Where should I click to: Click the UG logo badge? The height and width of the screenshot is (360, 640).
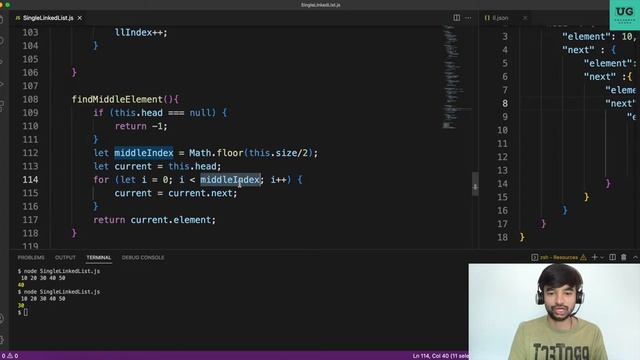pos(624,15)
